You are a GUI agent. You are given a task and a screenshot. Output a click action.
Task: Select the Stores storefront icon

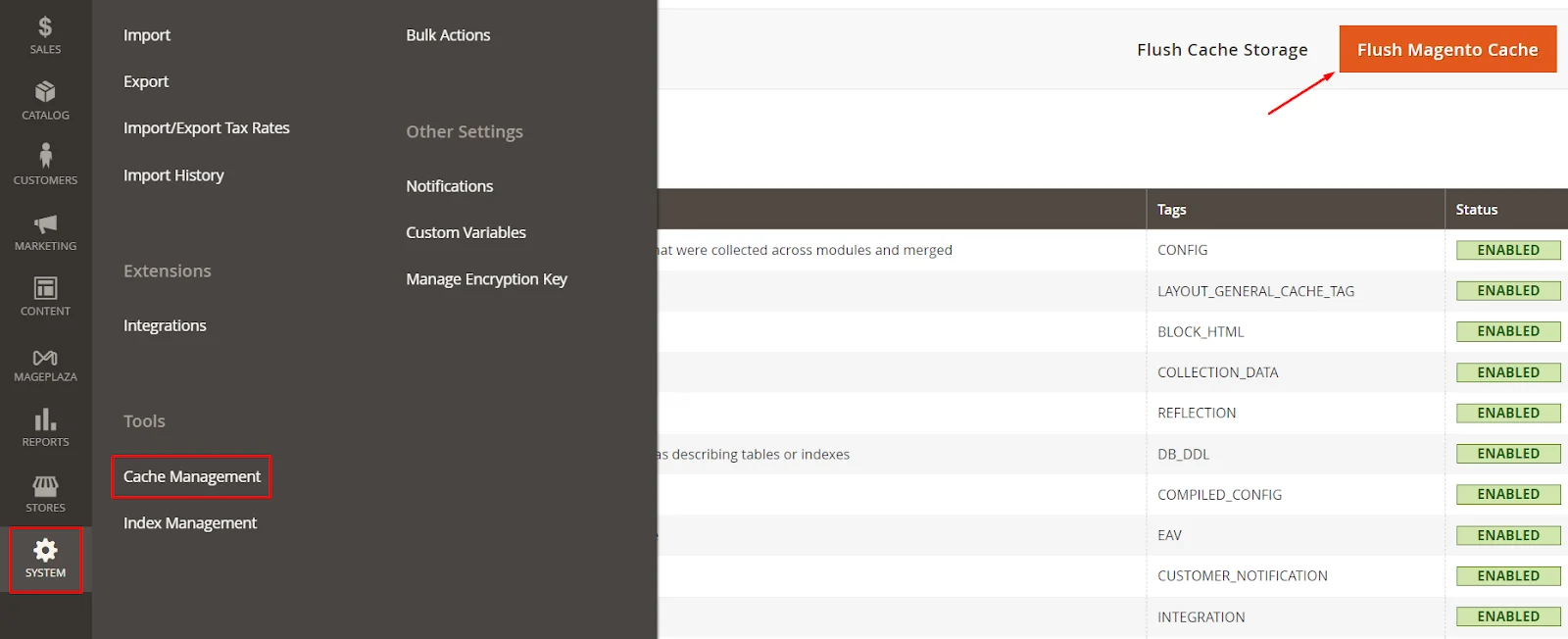(45, 486)
